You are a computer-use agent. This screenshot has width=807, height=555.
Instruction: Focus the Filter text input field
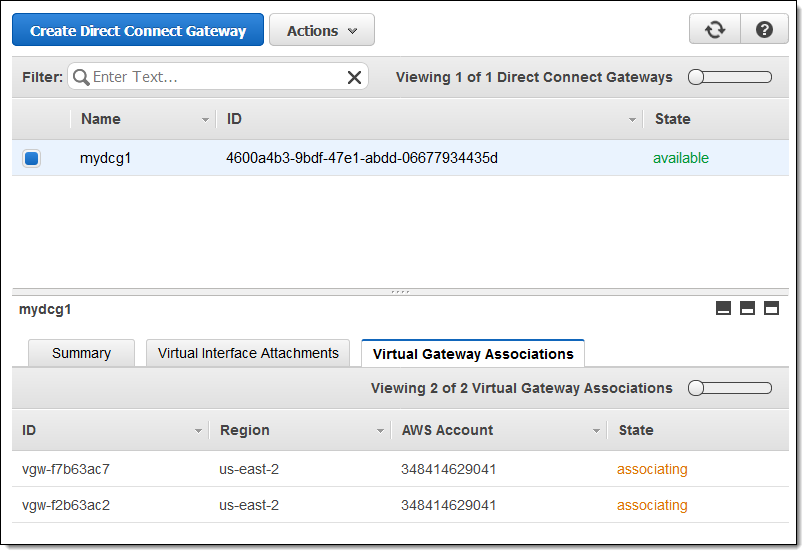click(215, 77)
